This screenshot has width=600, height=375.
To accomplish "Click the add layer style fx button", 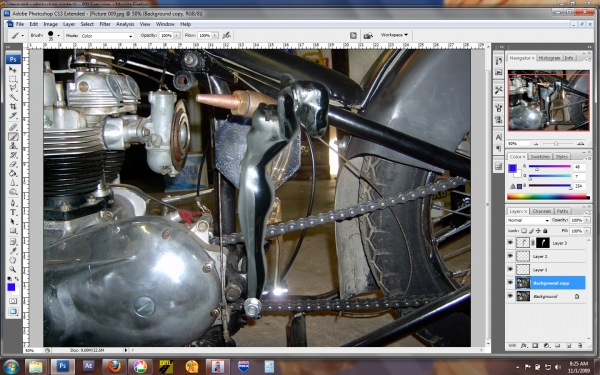I will point(523,346).
